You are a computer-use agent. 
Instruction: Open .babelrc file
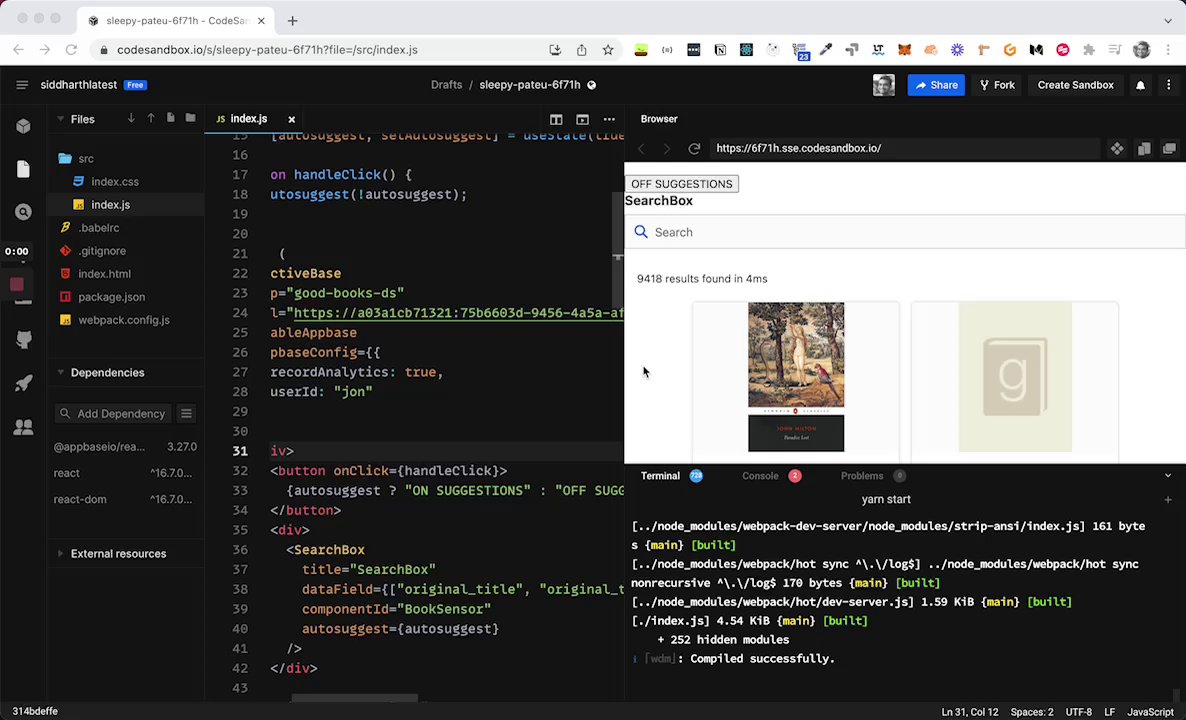[x=126, y=228]
